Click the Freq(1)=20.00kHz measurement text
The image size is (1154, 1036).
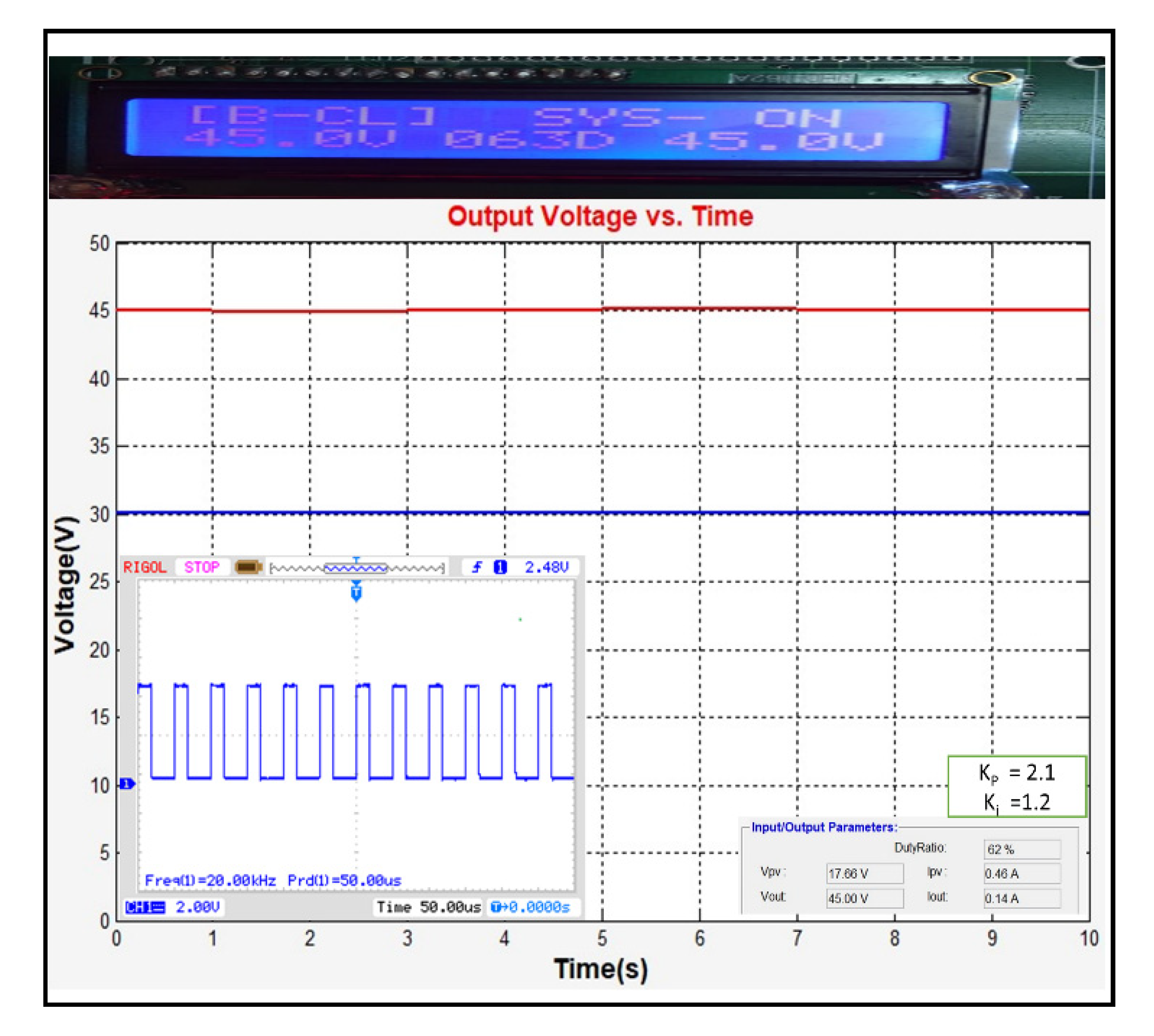tap(210, 881)
